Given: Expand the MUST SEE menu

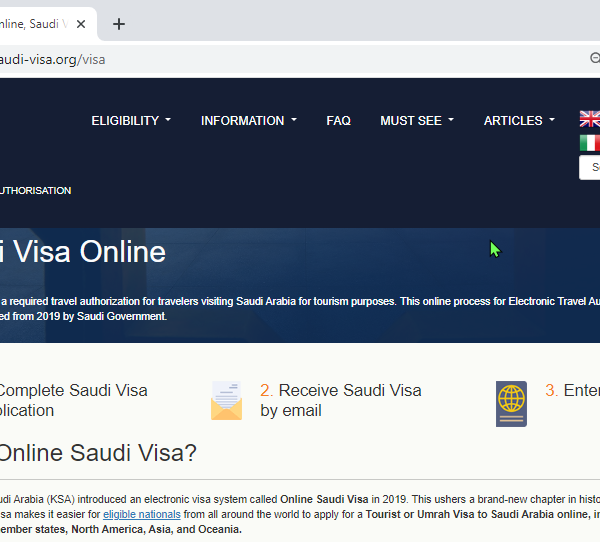Looking at the screenshot, I should (416, 120).
